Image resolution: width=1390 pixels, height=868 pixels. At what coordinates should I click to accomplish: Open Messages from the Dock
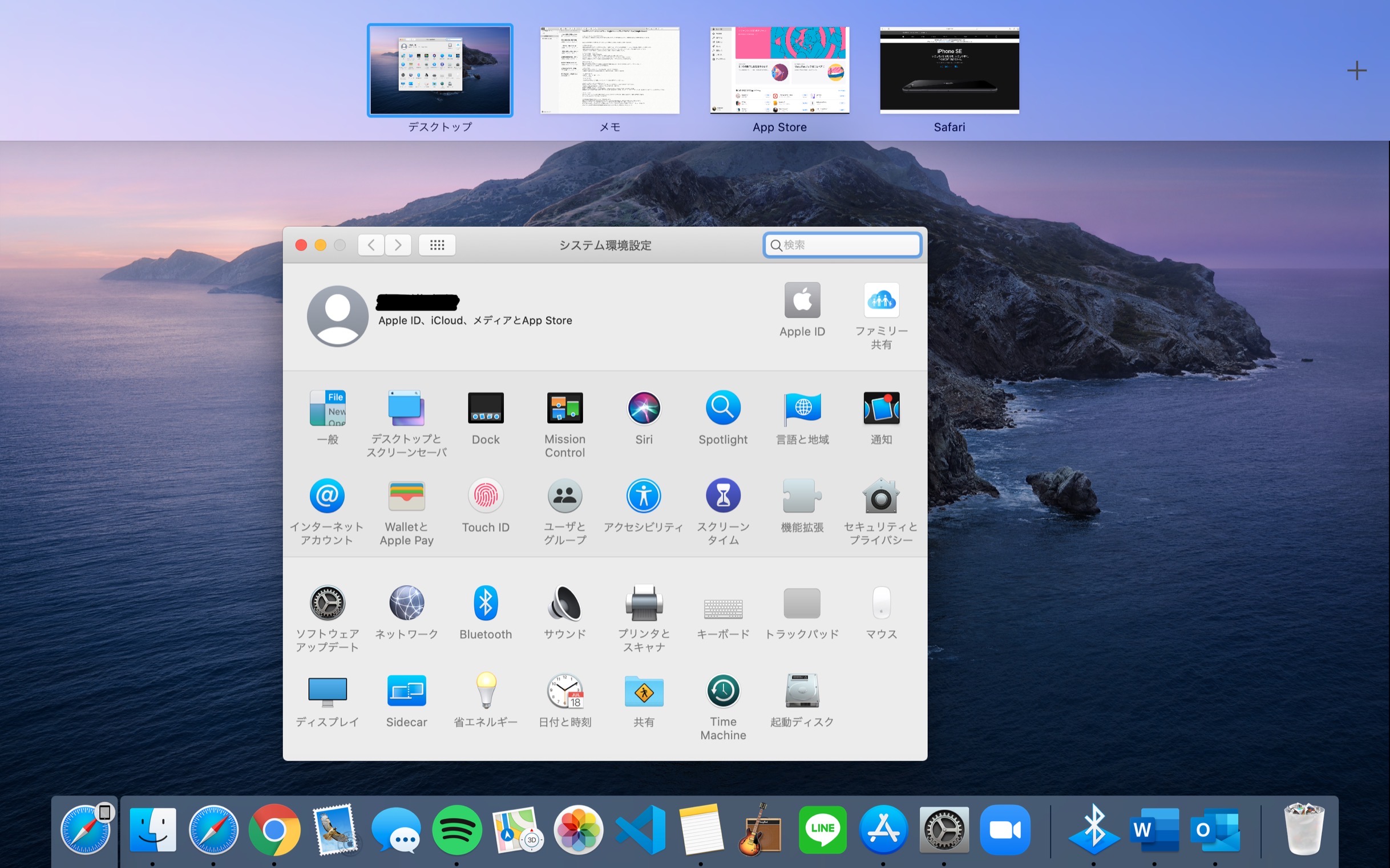point(396,830)
